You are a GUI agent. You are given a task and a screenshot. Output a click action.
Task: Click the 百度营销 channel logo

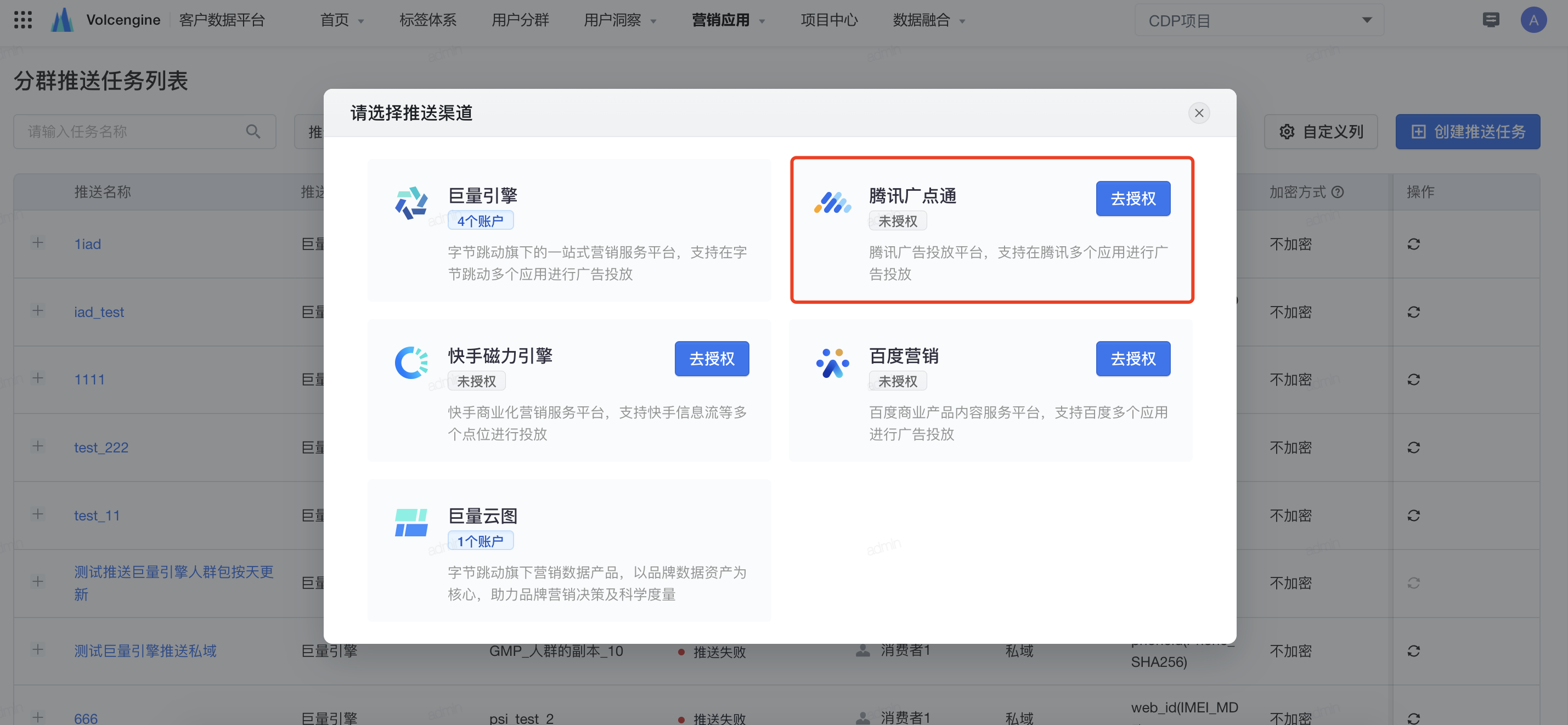tap(832, 362)
